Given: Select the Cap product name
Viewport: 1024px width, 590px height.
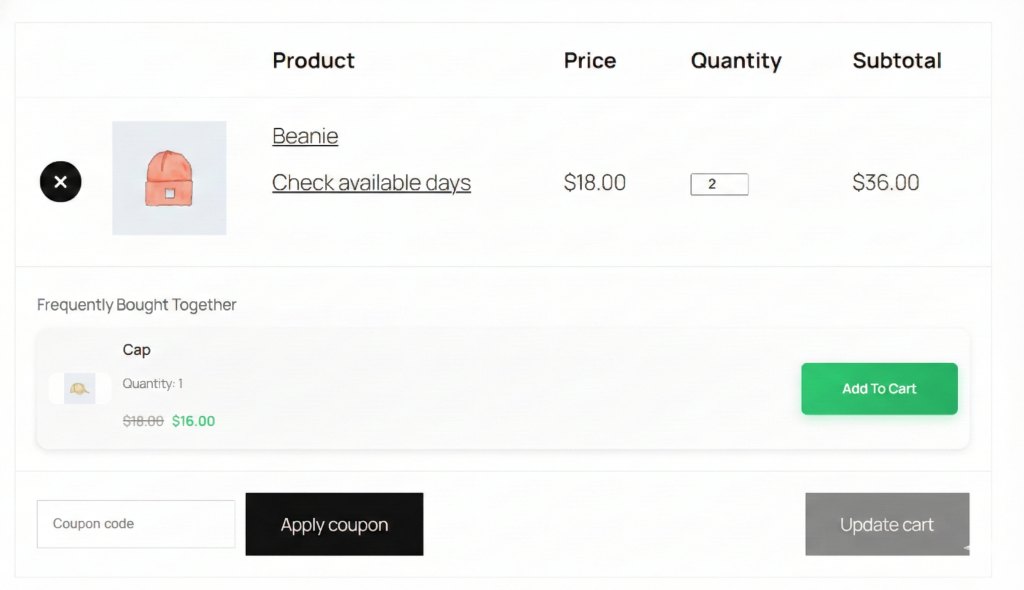Looking at the screenshot, I should point(137,350).
